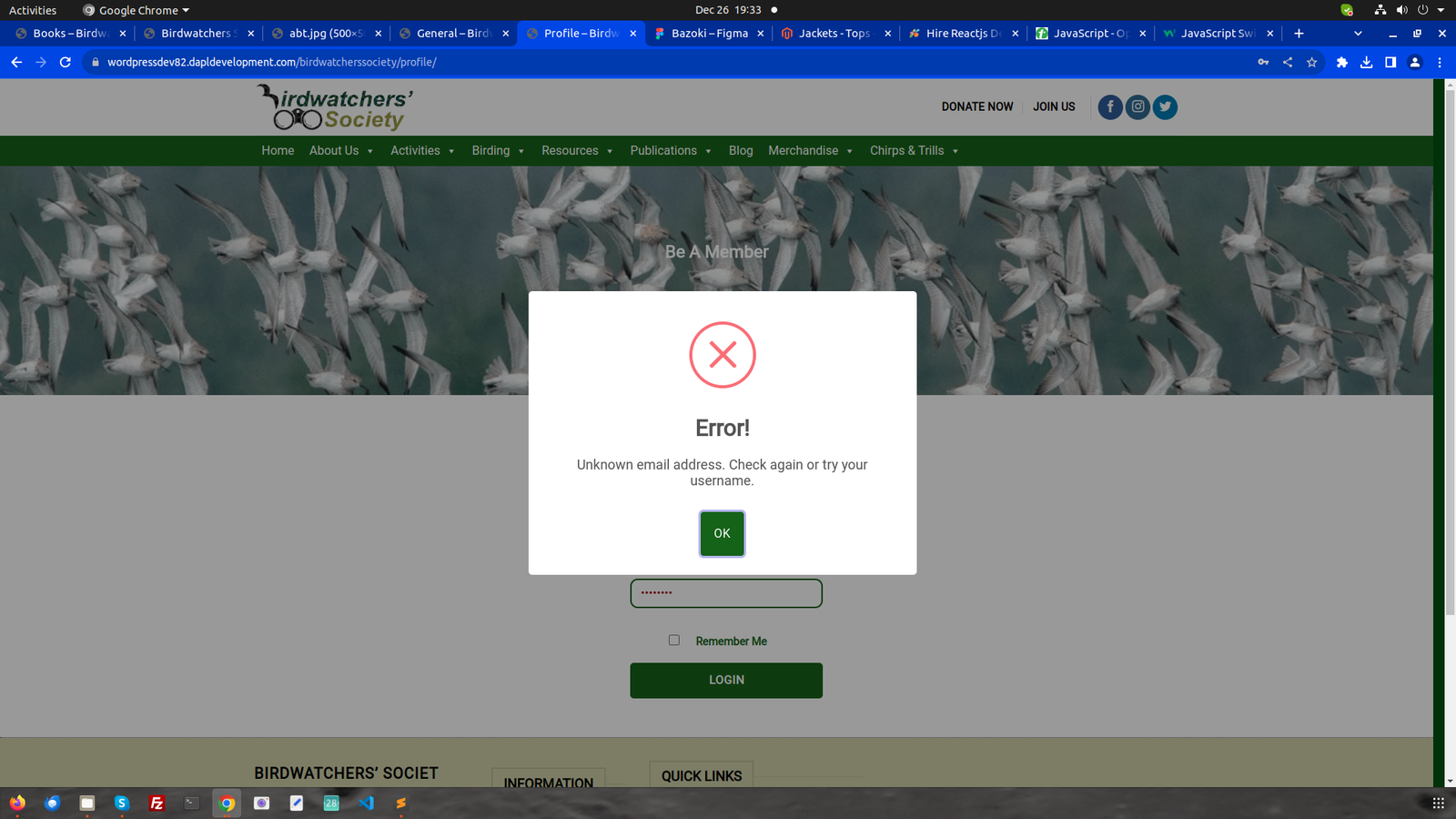The width and height of the screenshot is (1456, 819).
Task: Click the password input field
Action: tap(726, 593)
